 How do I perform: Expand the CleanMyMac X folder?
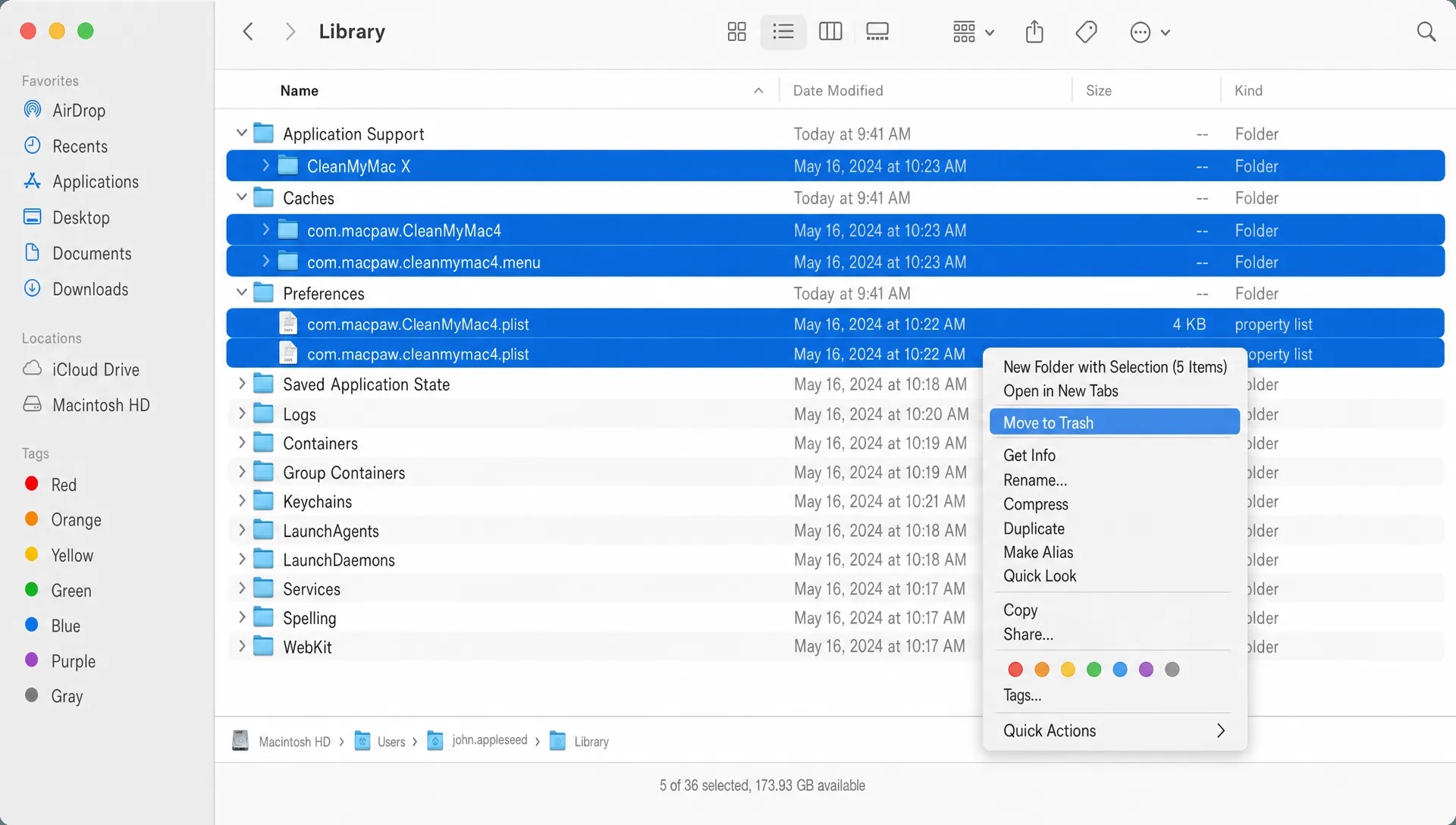(265, 165)
